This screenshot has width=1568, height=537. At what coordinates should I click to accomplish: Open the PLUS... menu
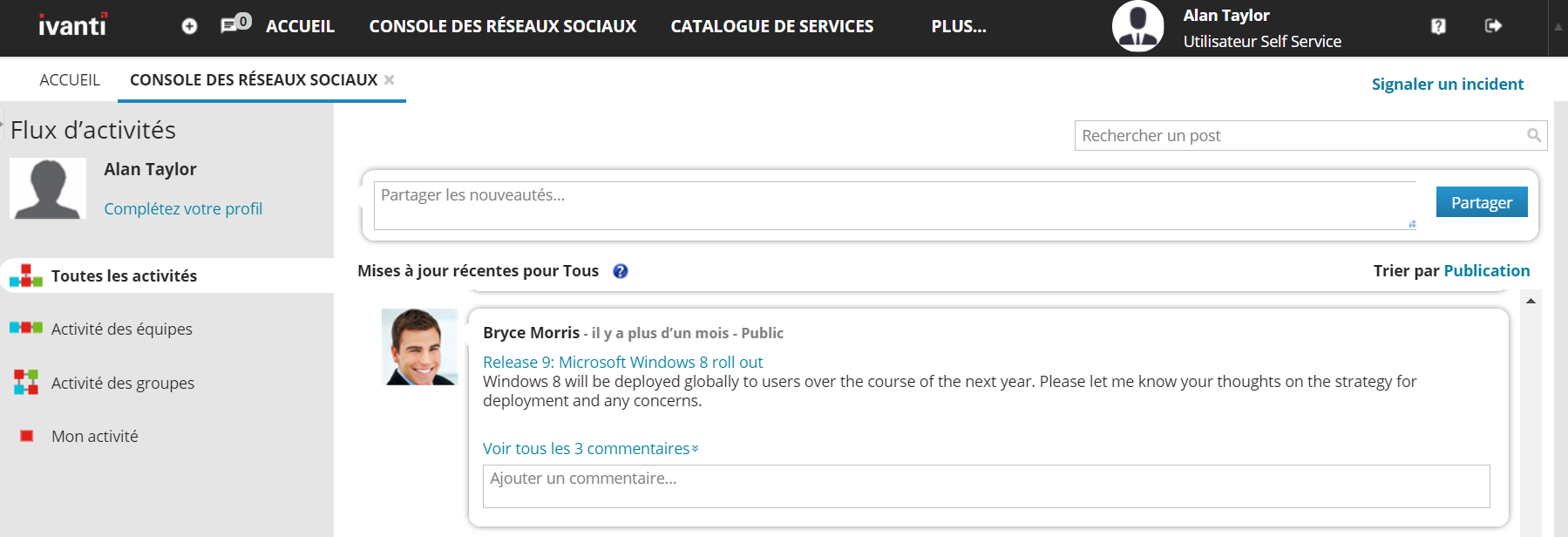[x=959, y=26]
